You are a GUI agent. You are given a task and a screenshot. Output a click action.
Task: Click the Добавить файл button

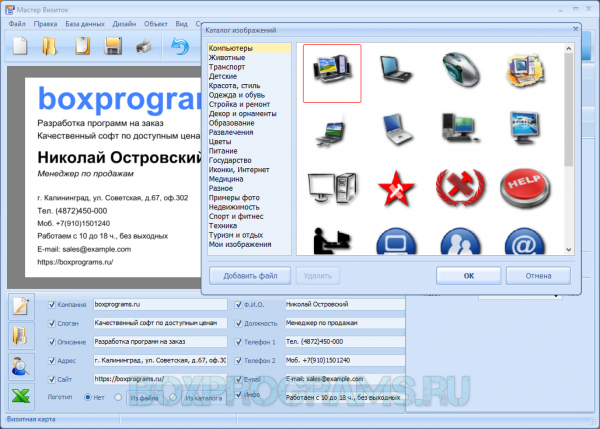[x=250, y=276]
